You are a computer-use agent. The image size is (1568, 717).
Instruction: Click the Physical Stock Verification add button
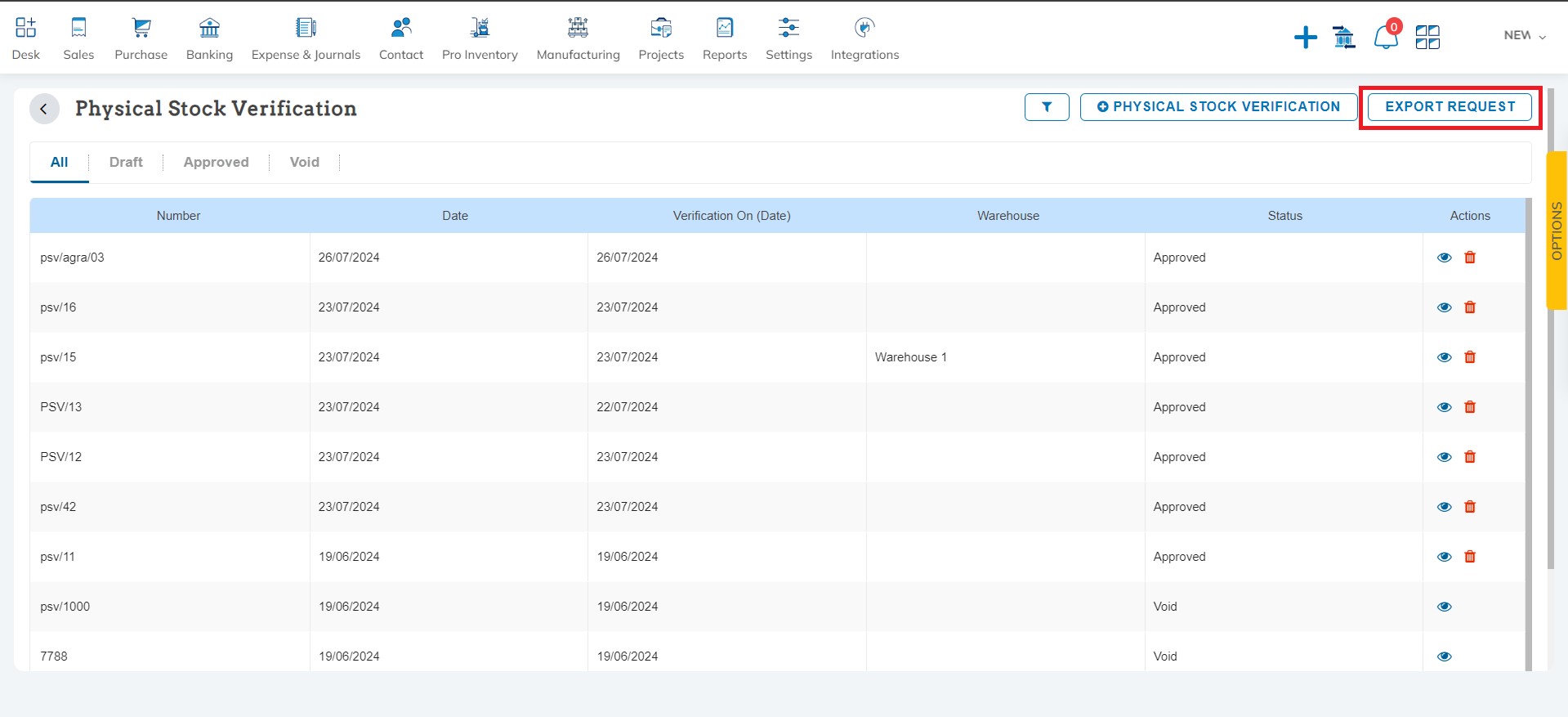click(1218, 107)
